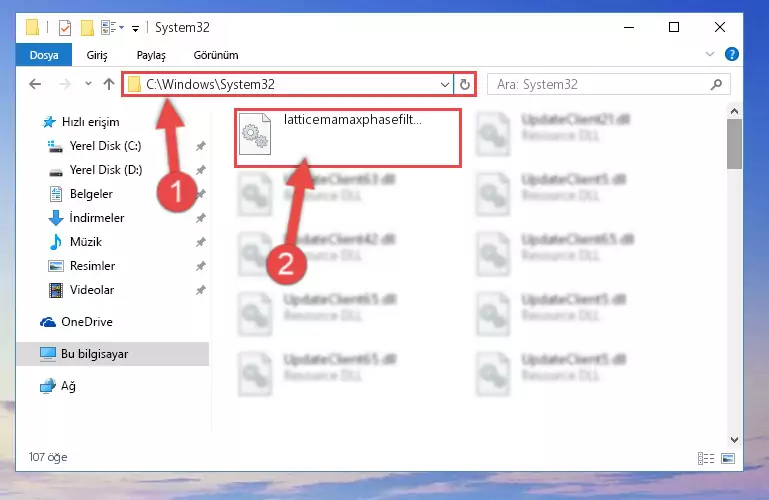Open the Resimler folder in sidebar
Screen dimensions: 769x500
[92, 266]
